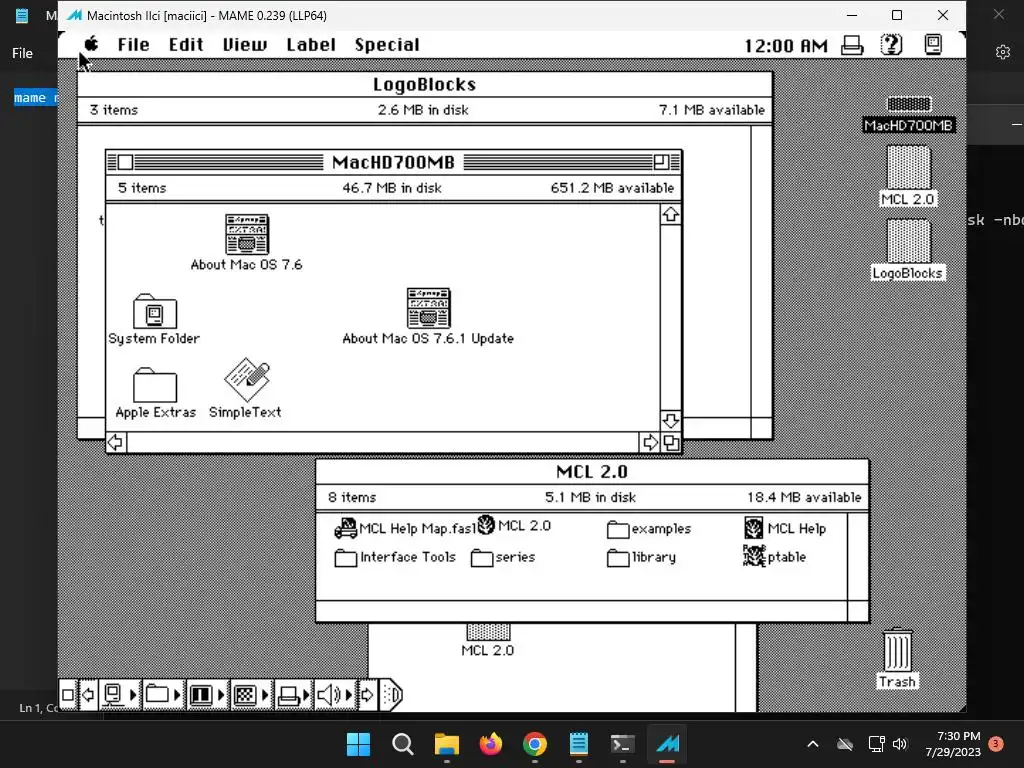
Task: Click the MacHD700MB window close box
Action: tap(125, 162)
